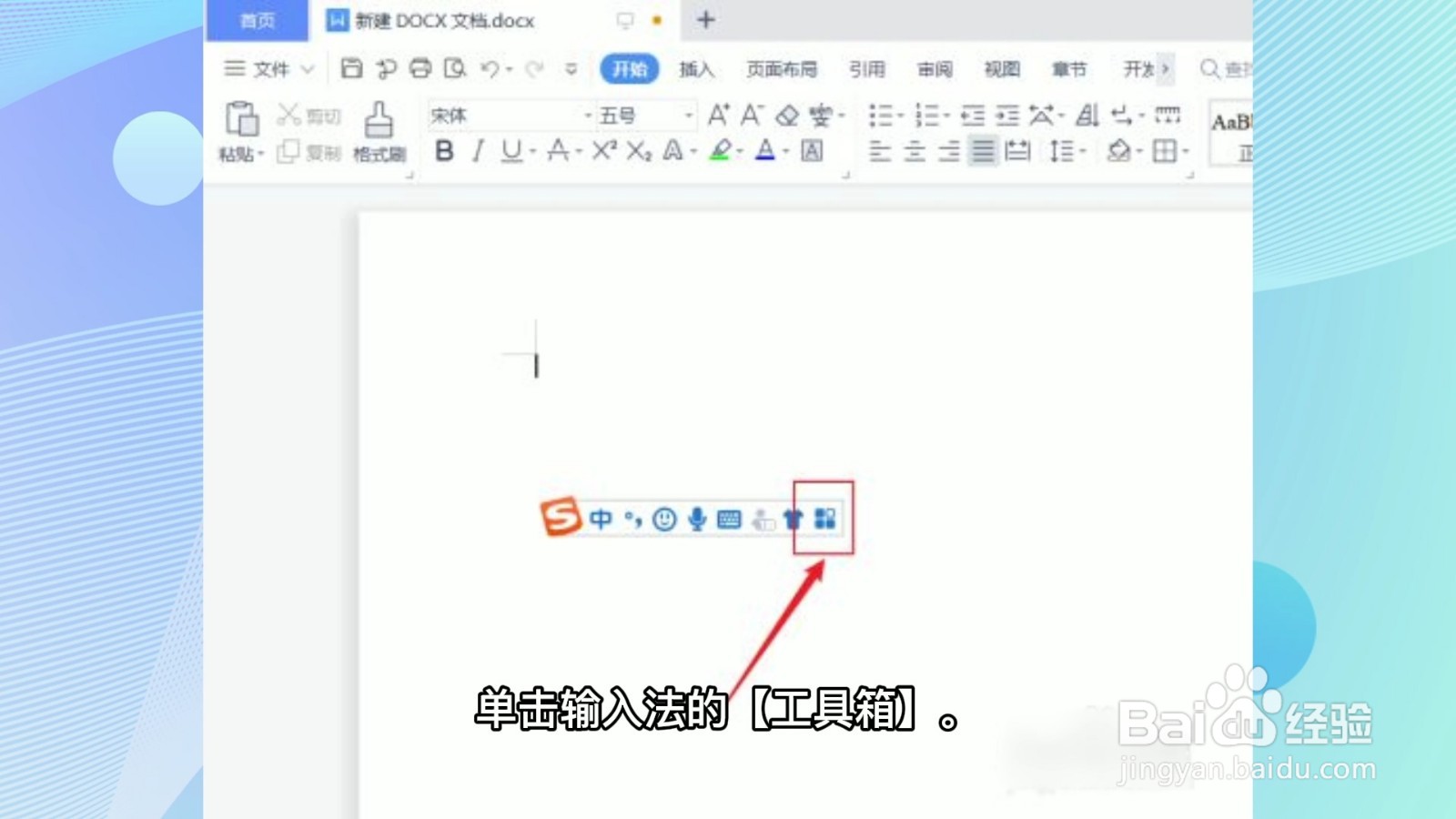Image resolution: width=1456 pixels, height=819 pixels.
Task: Open the Sogou toolbox icon
Action: tap(824, 519)
